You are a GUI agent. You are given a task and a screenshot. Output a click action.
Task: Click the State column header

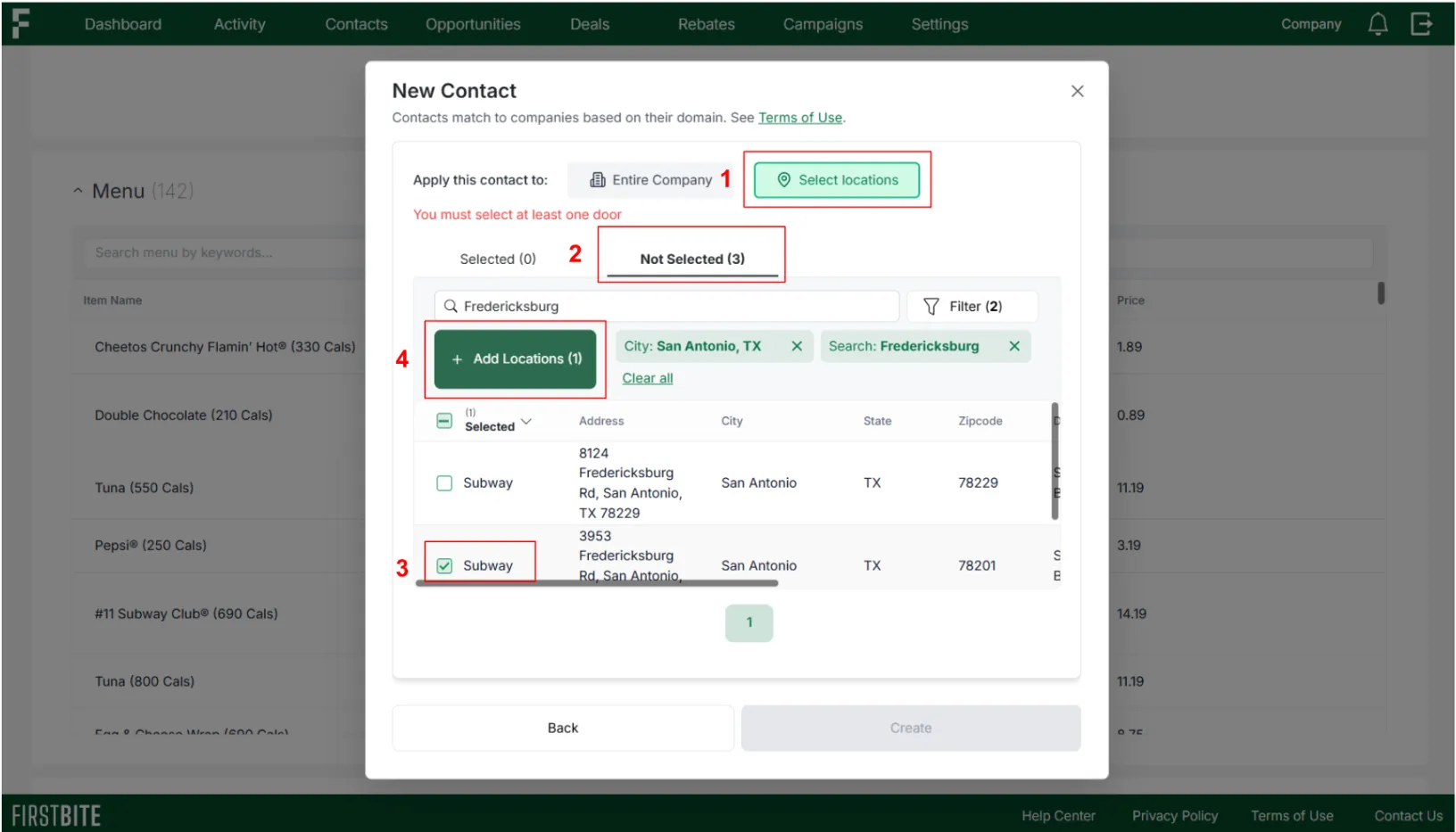click(877, 421)
